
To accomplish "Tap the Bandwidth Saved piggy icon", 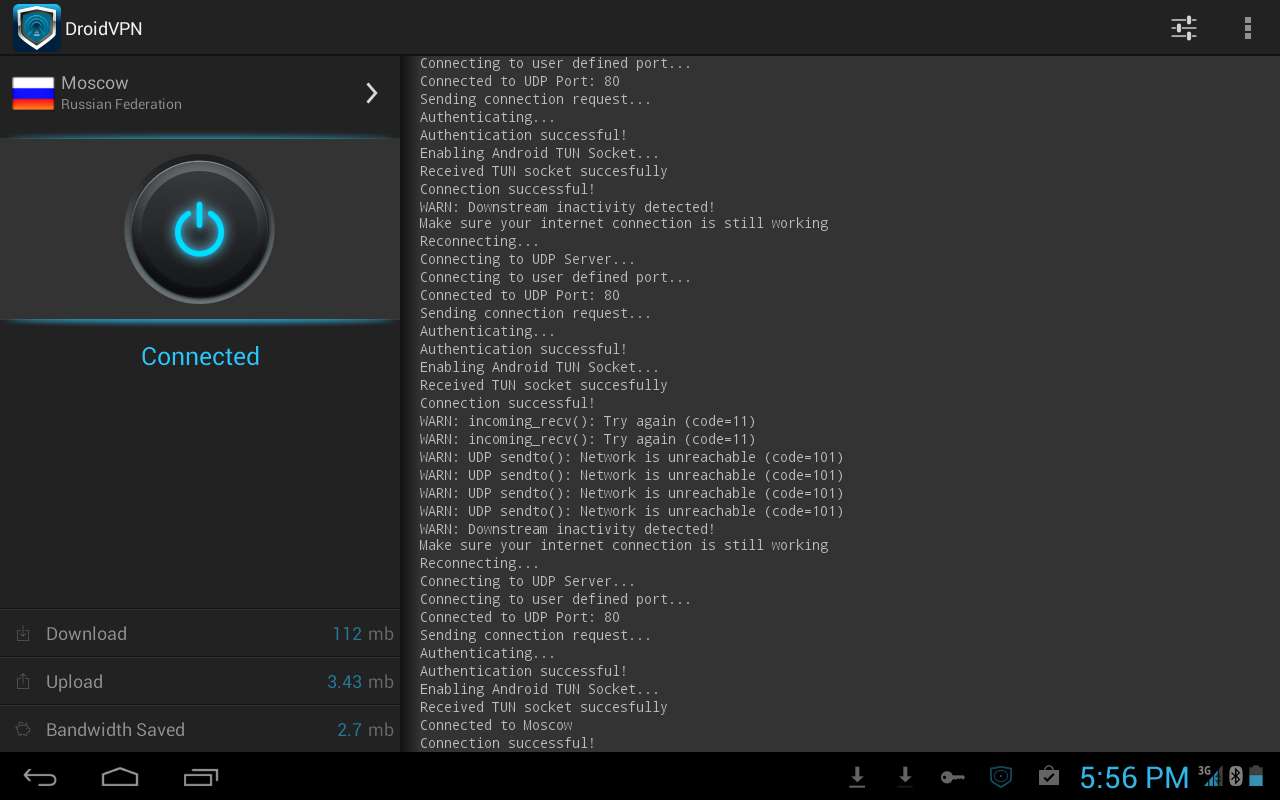I will [x=23, y=730].
